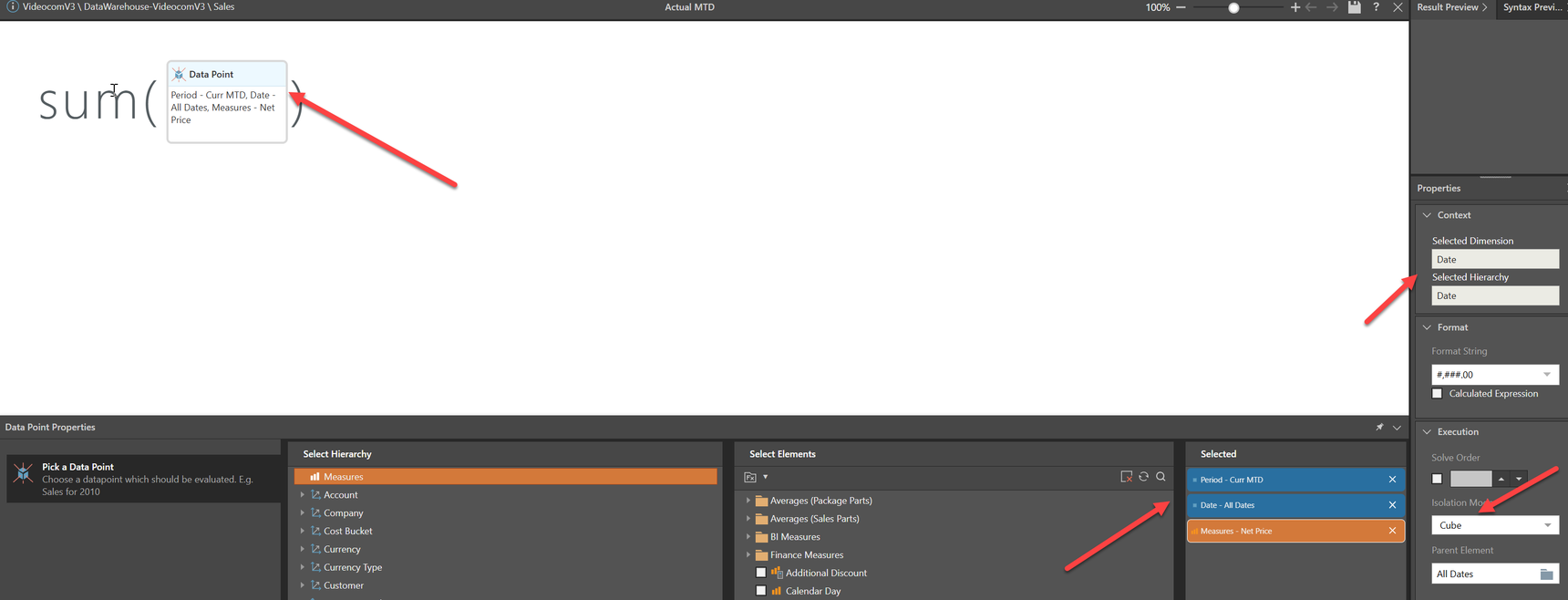
Task: Select the Data Point block in the formula
Action: point(227,101)
